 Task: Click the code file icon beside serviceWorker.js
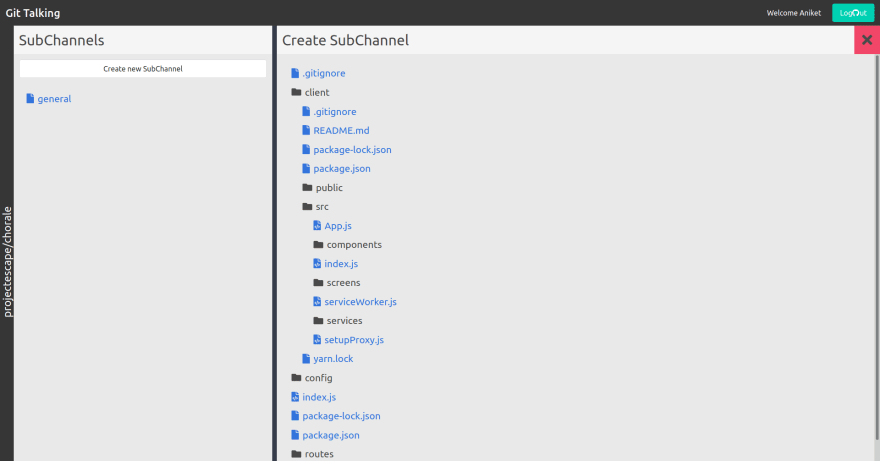click(317, 302)
